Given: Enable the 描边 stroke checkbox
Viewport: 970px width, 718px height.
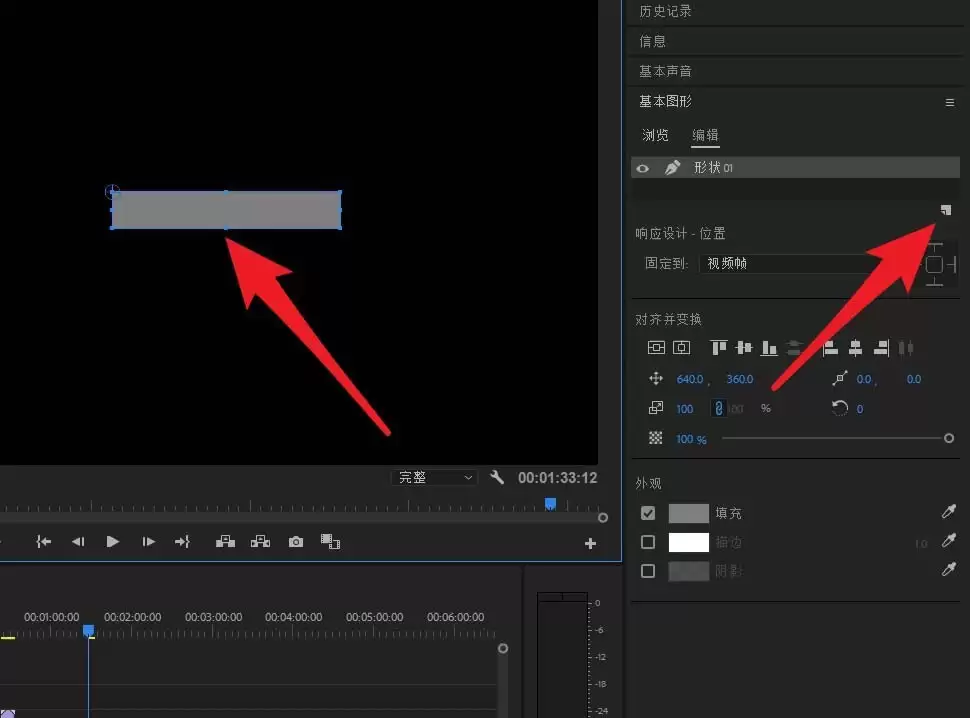Looking at the screenshot, I should point(648,542).
